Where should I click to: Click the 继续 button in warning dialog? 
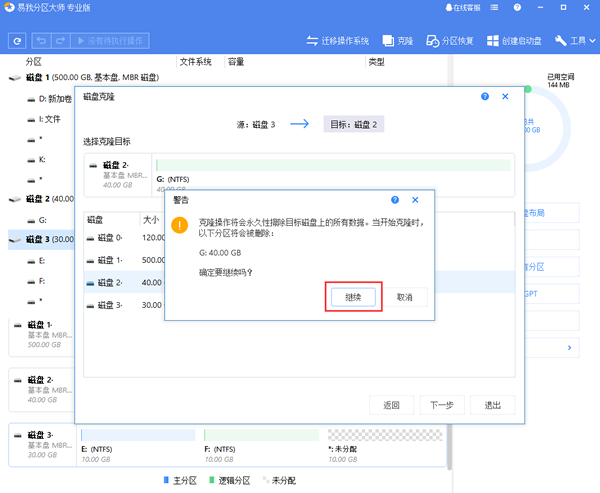(353, 297)
